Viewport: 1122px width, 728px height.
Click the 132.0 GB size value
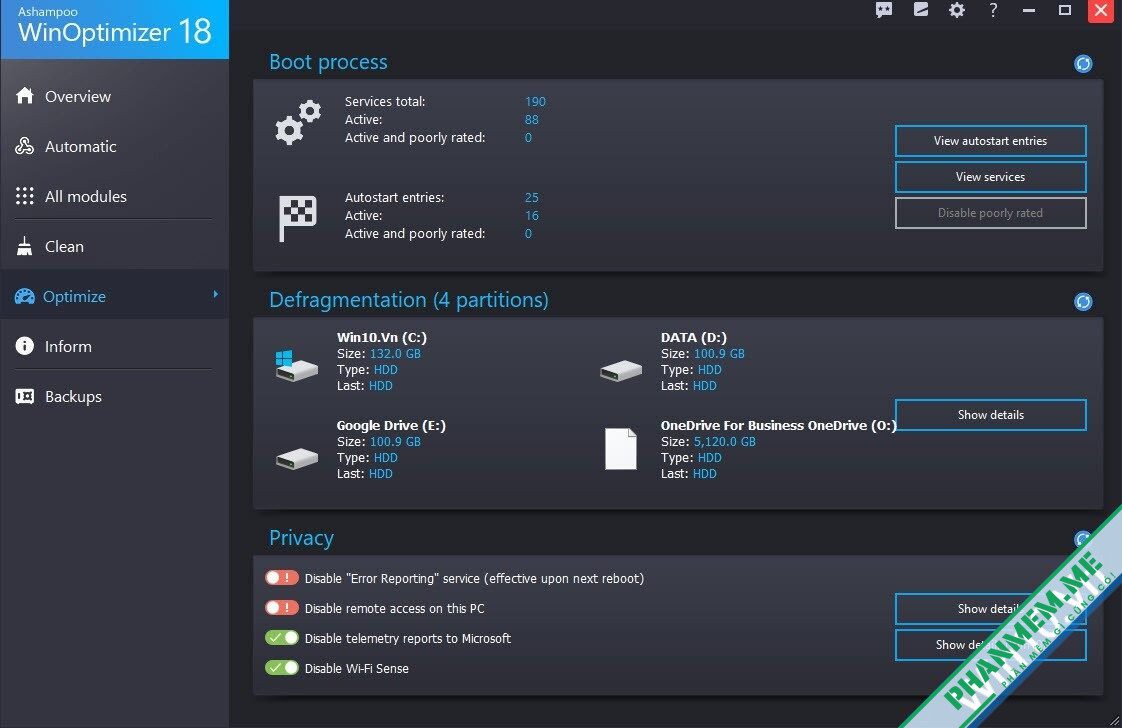click(395, 354)
